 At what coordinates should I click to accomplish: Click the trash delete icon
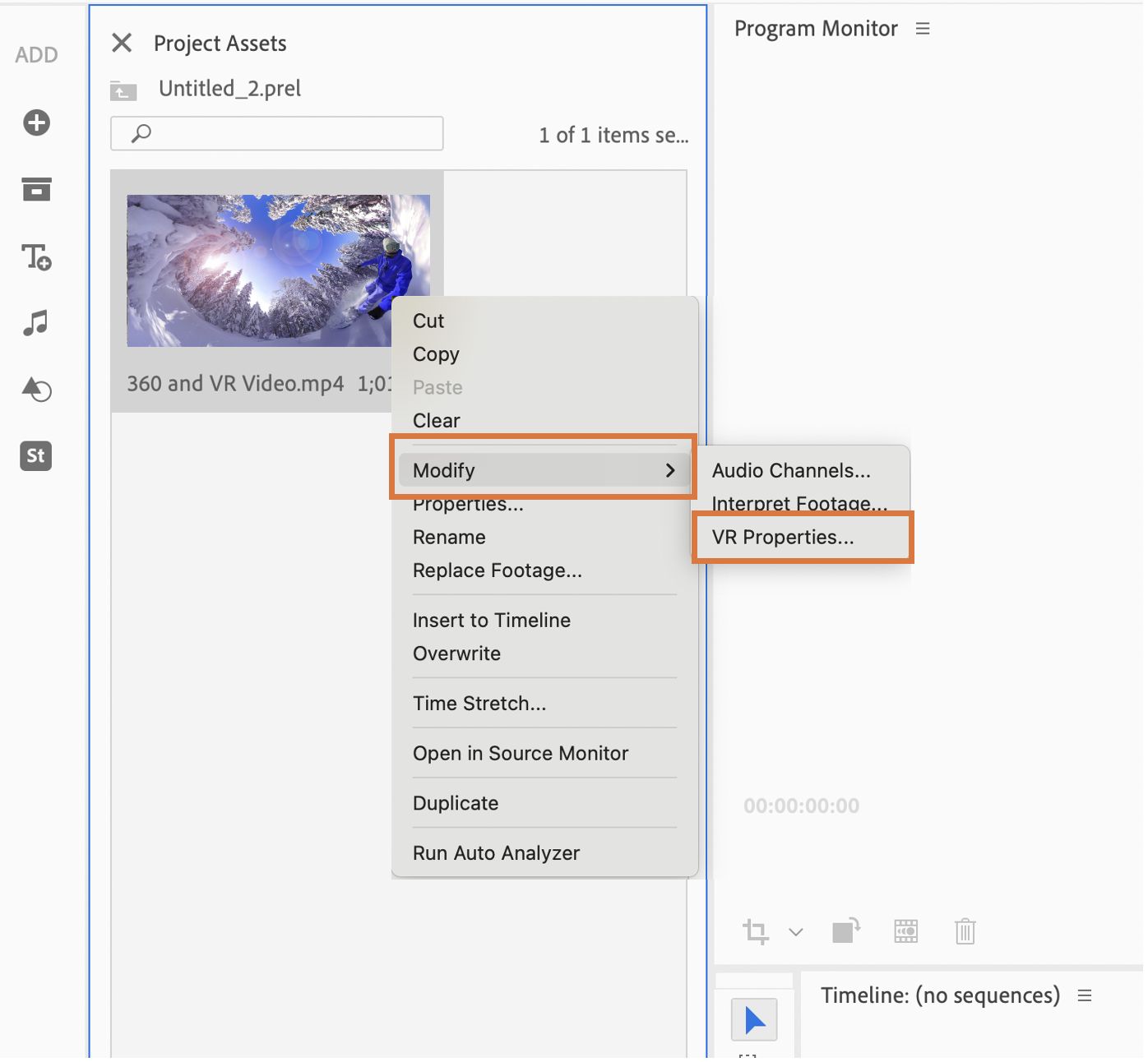(x=965, y=931)
